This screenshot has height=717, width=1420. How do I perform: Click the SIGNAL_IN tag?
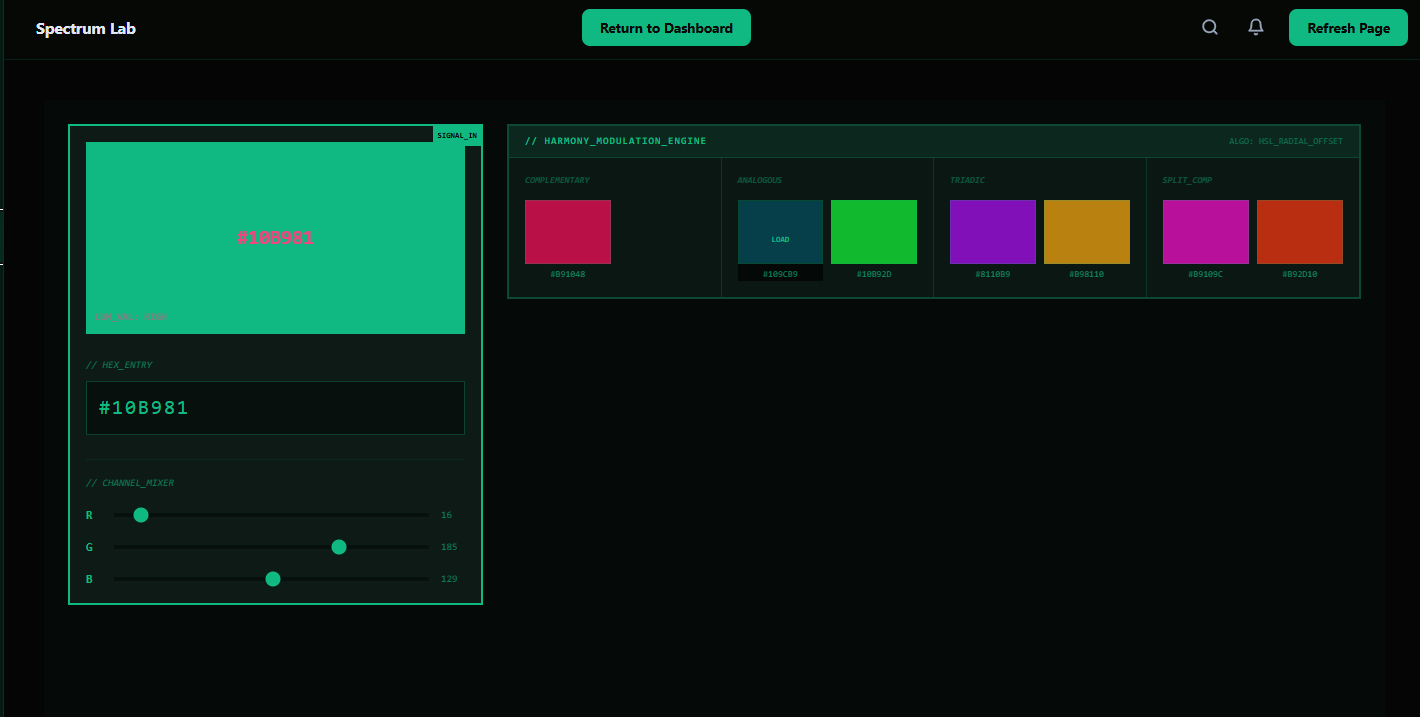[x=457, y=135]
